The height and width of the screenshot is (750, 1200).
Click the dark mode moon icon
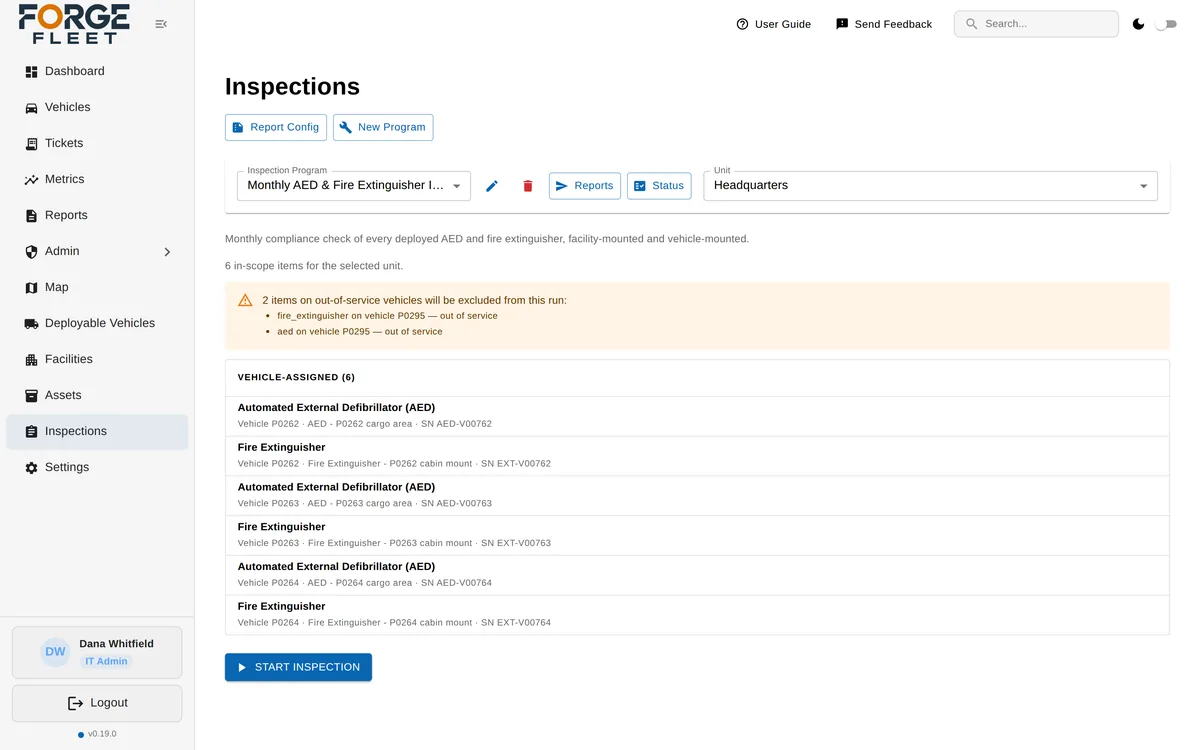pyautogui.click(x=1138, y=24)
